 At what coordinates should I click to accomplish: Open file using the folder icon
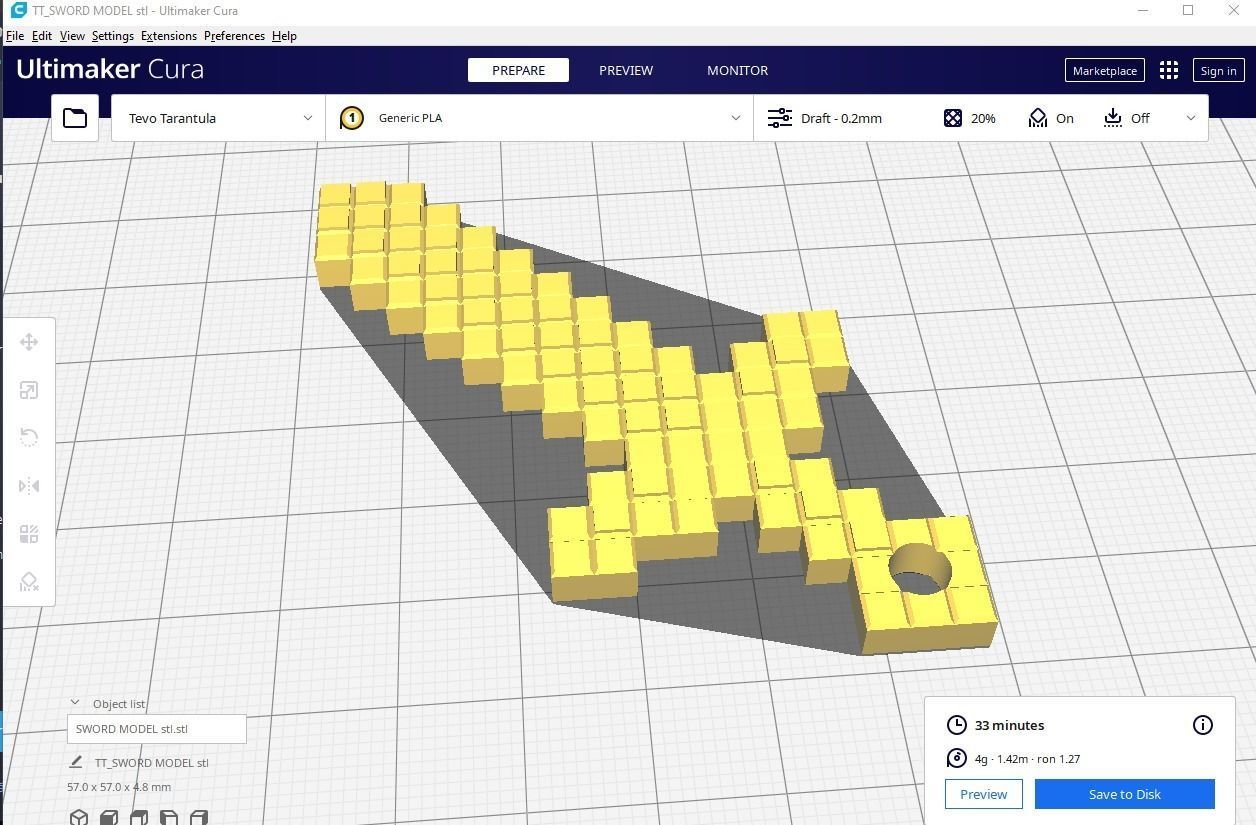(75, 118)
